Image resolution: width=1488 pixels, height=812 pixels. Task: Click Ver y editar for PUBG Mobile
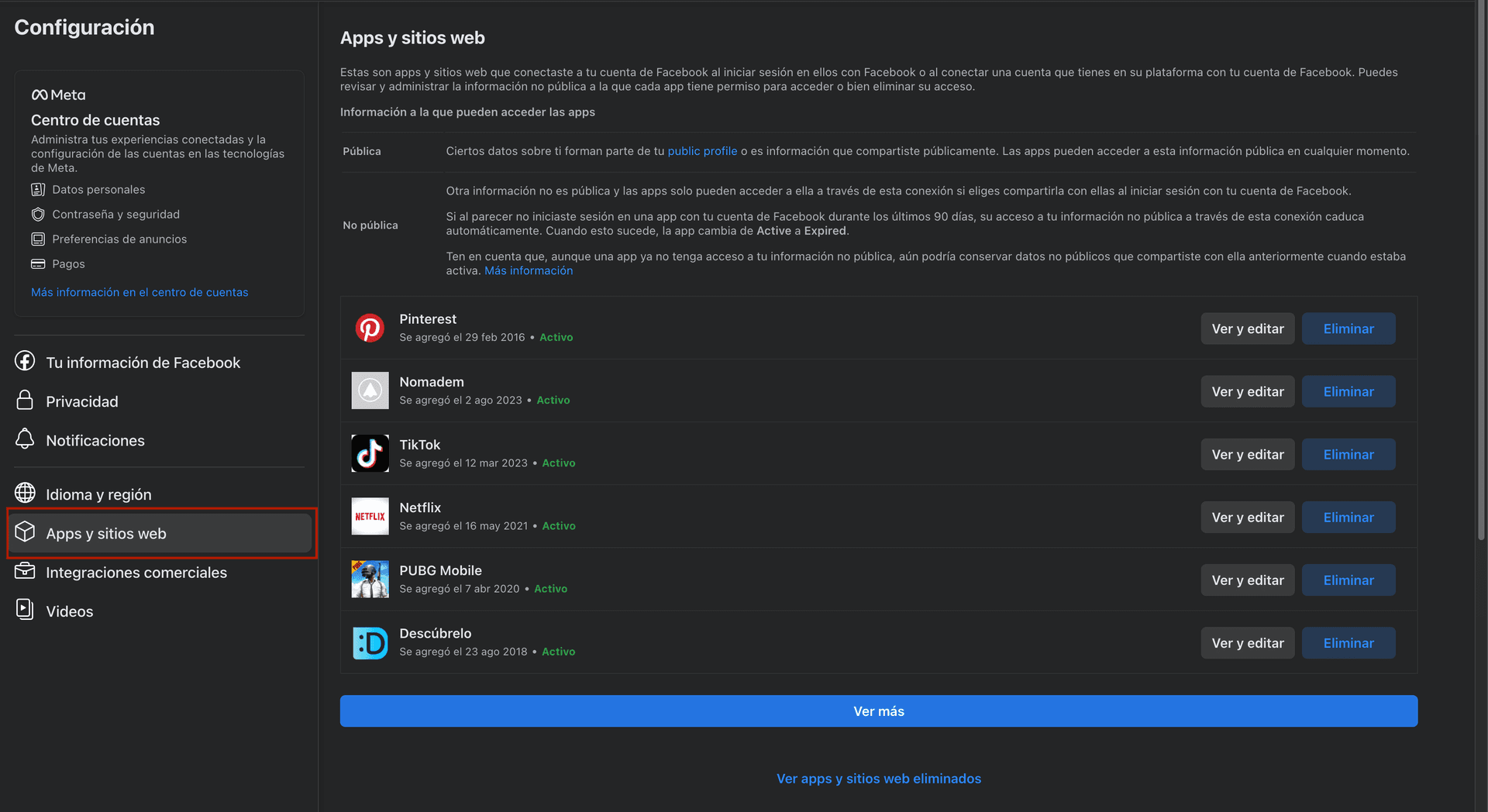coord(1248,580)
